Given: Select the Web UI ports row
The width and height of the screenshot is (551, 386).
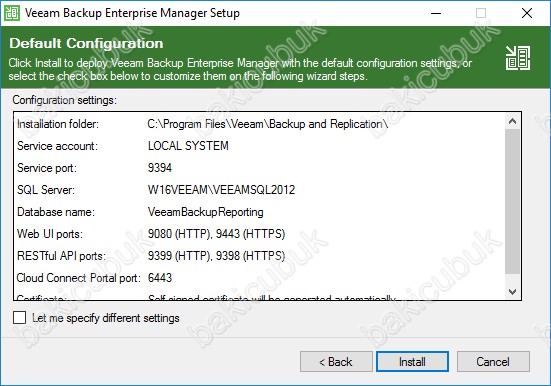Looking at the screenshot, I should 260,234.
